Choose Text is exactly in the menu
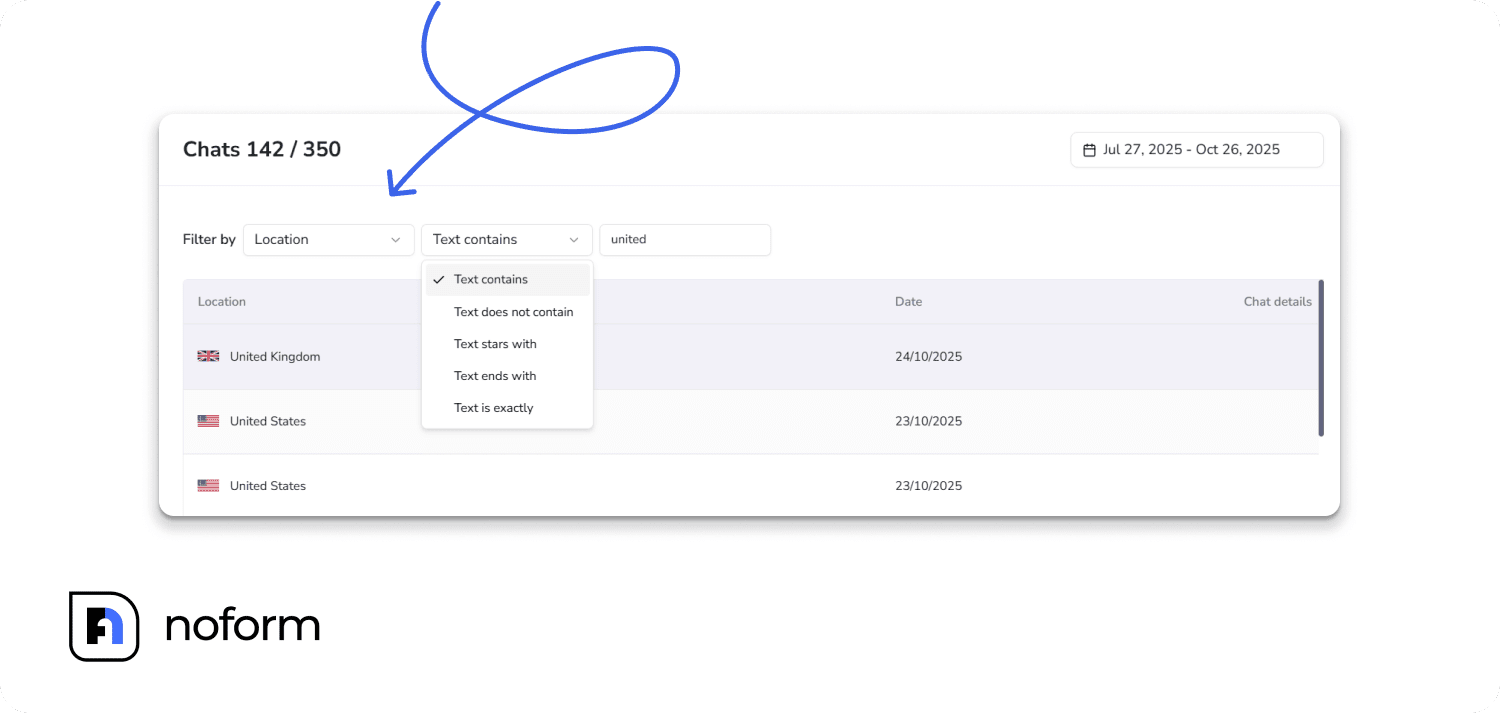This screenshot has width=1500, height=713. (x=494, y=407)
